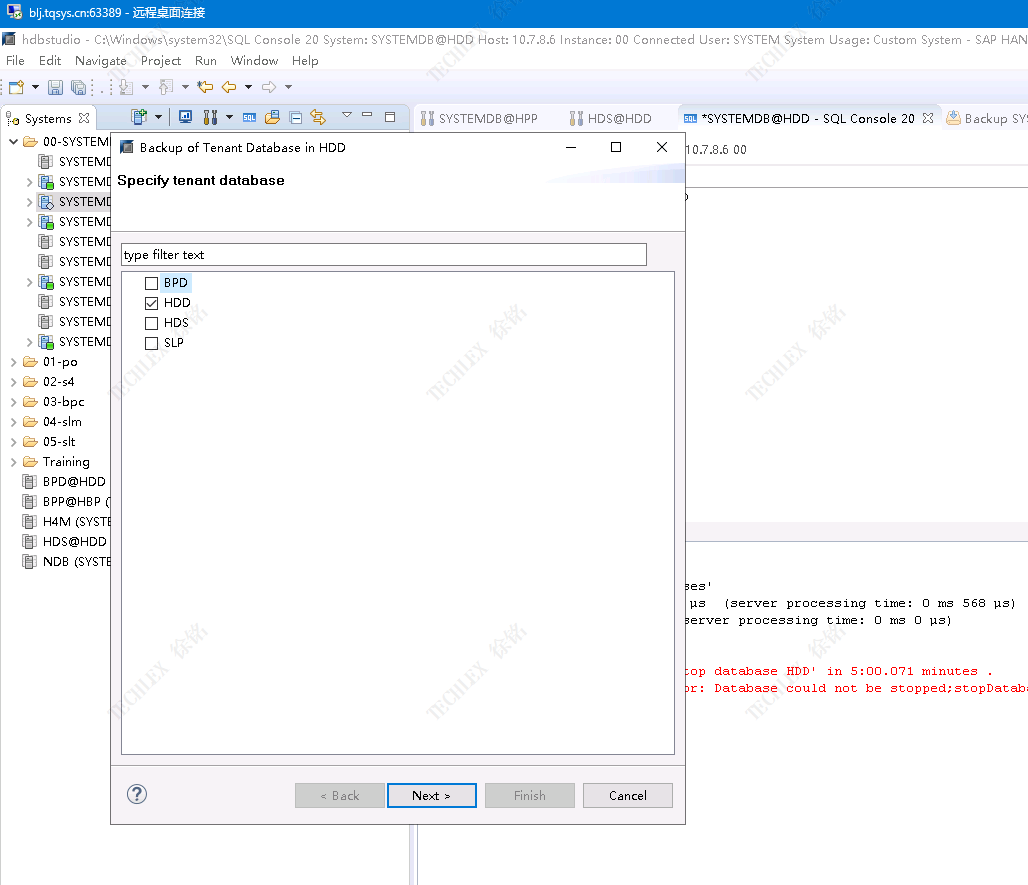Click Link with Editor arrows icon
This screenshot has width=1028, height=885.
tap(318, 117)
